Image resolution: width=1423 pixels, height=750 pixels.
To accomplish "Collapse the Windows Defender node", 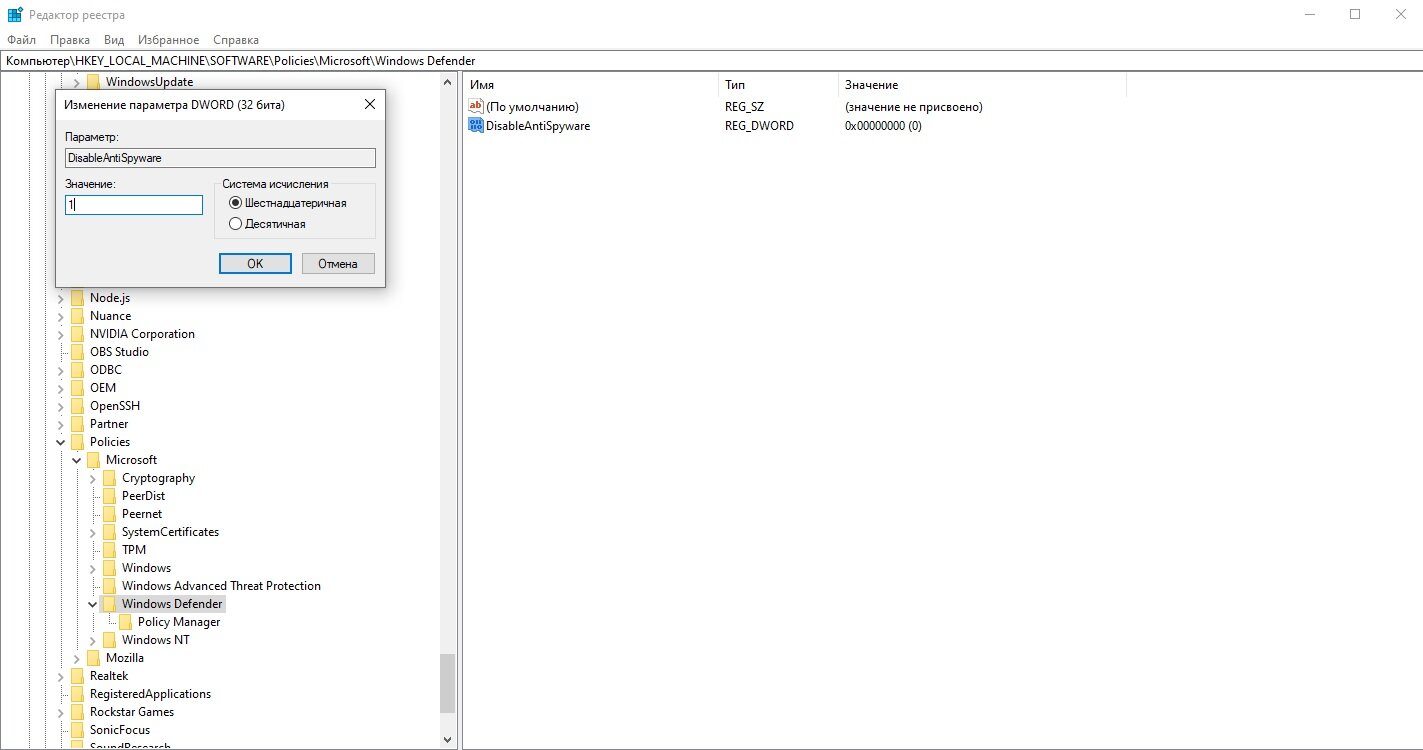I will coord(93,604).
